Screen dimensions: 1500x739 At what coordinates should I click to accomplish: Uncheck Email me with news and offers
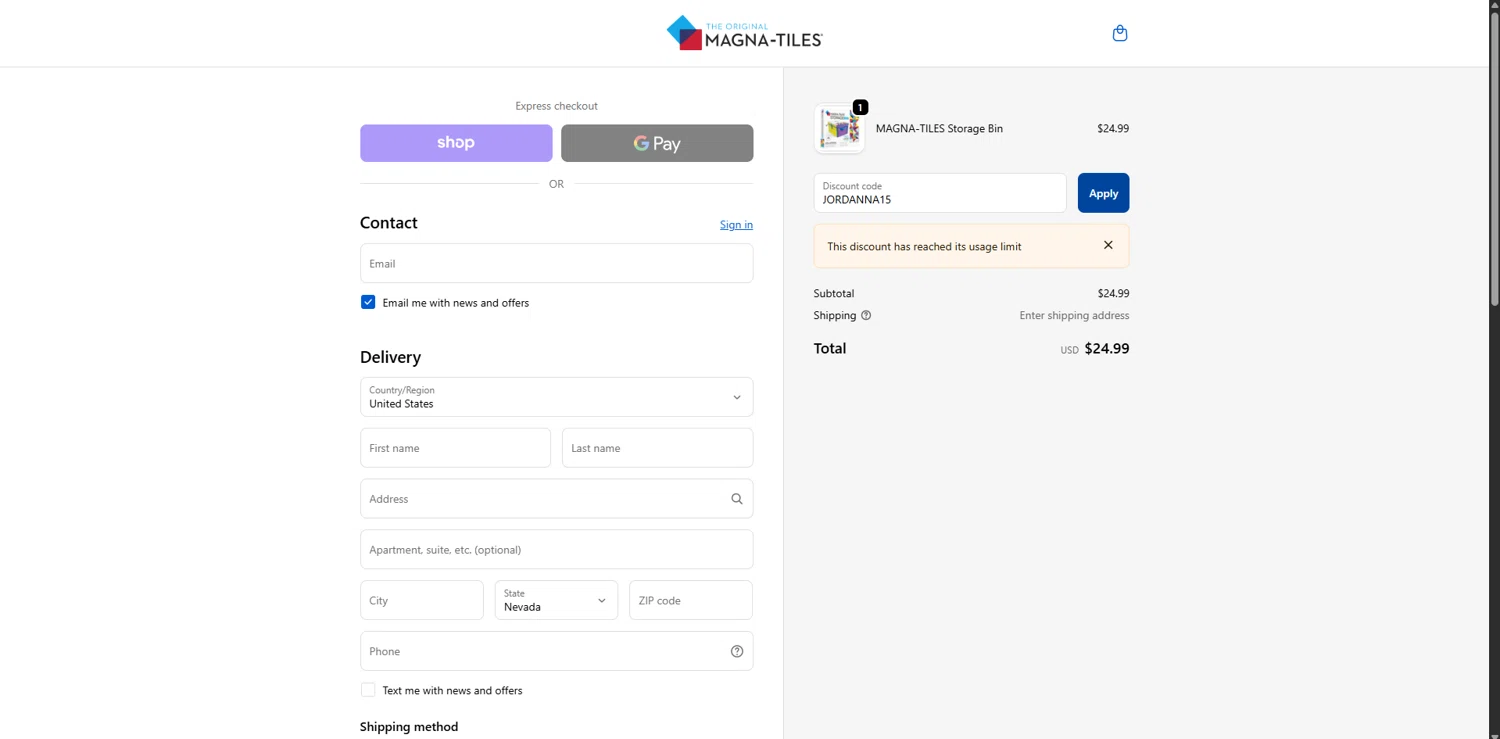368,302
